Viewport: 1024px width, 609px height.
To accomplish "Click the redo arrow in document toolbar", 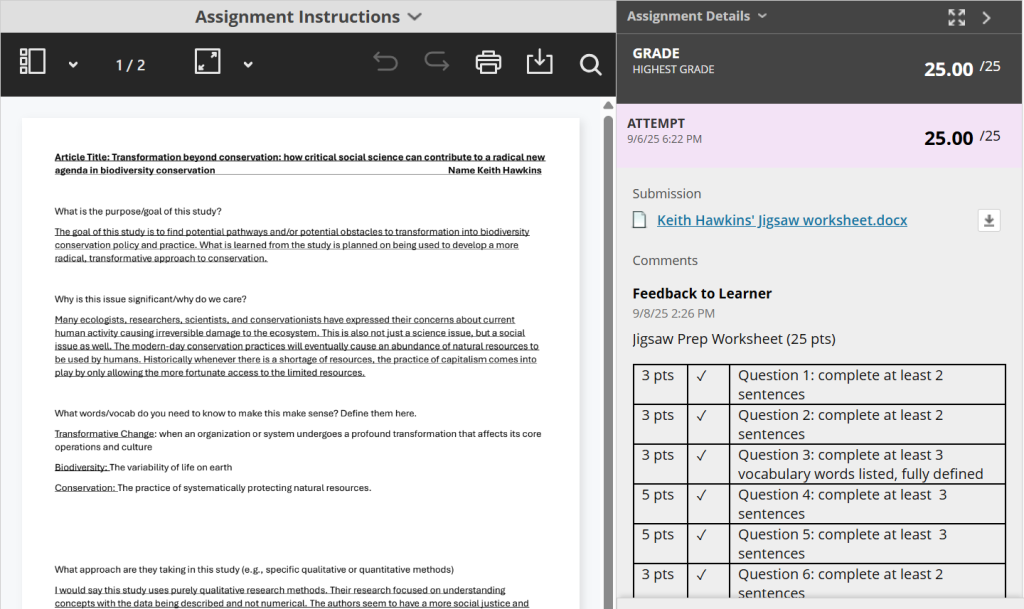I will tap(436, 63).
